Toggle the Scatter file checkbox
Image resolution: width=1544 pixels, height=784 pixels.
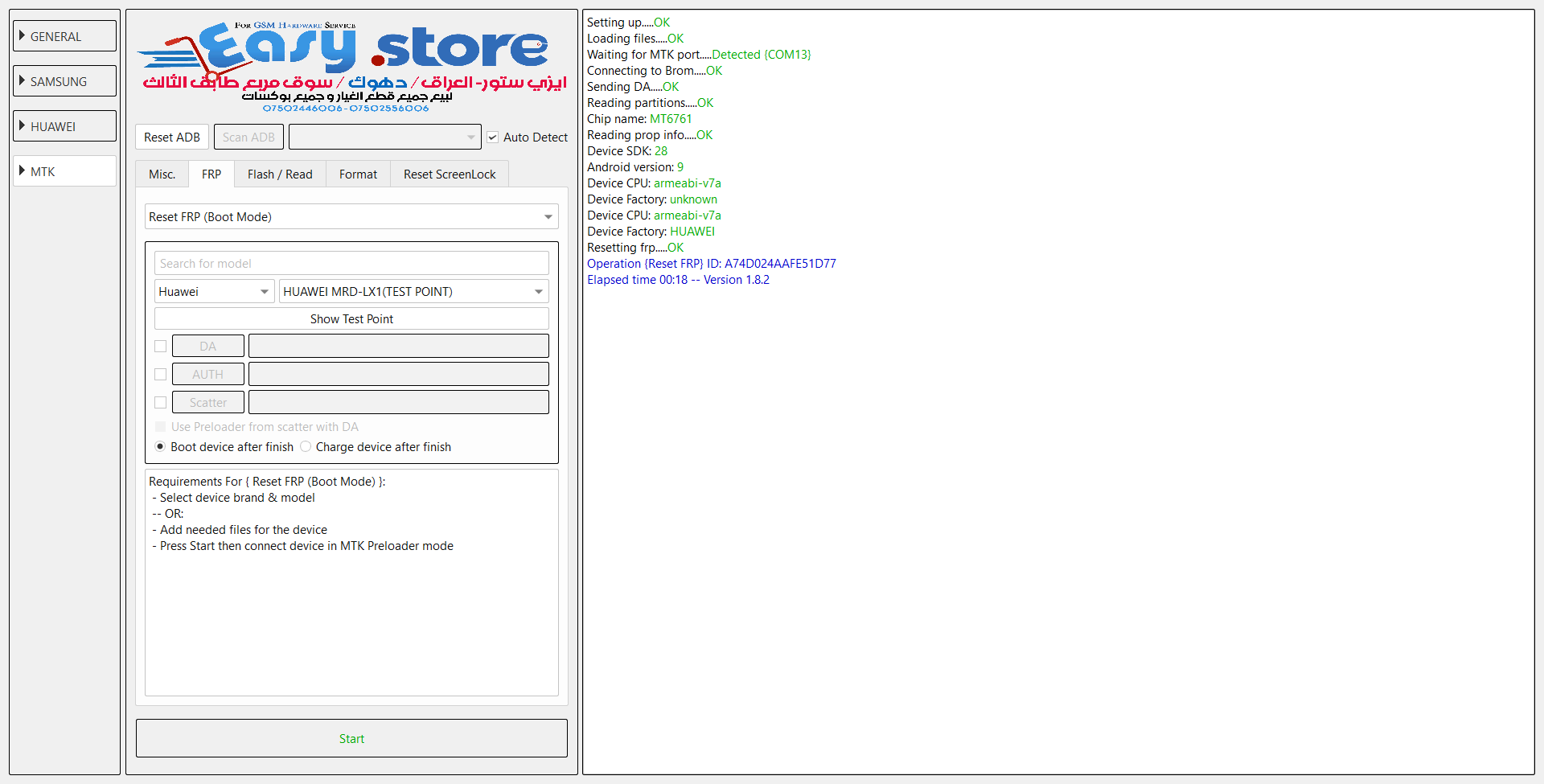(x=161, y=403)
